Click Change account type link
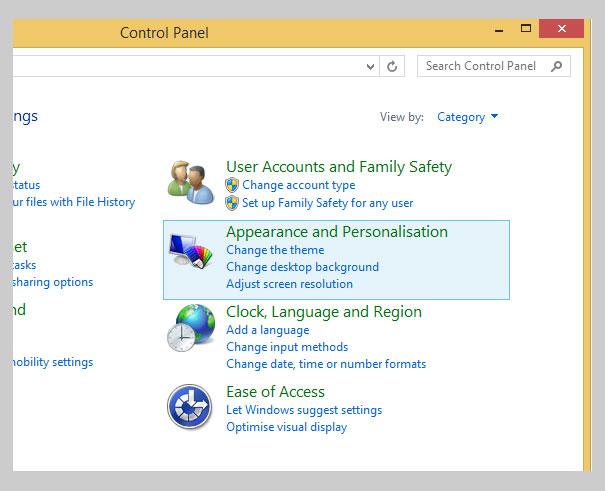 pyautogui.click(x=299, y=185)
